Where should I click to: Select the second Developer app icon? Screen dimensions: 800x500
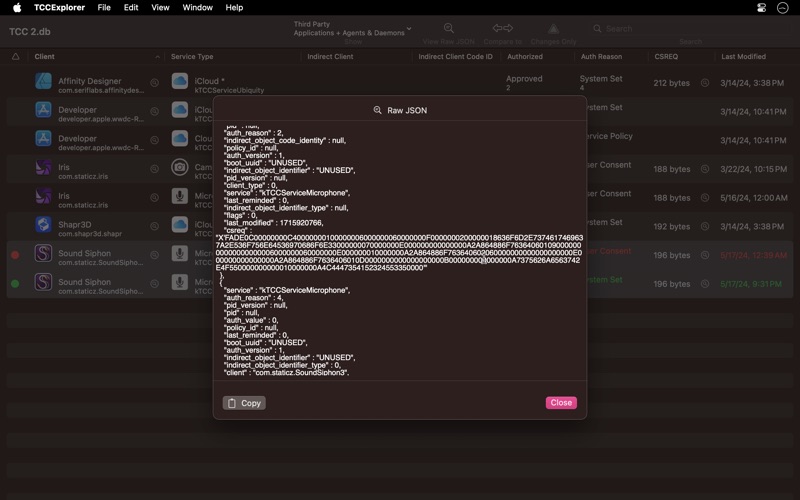coord(43,138)
